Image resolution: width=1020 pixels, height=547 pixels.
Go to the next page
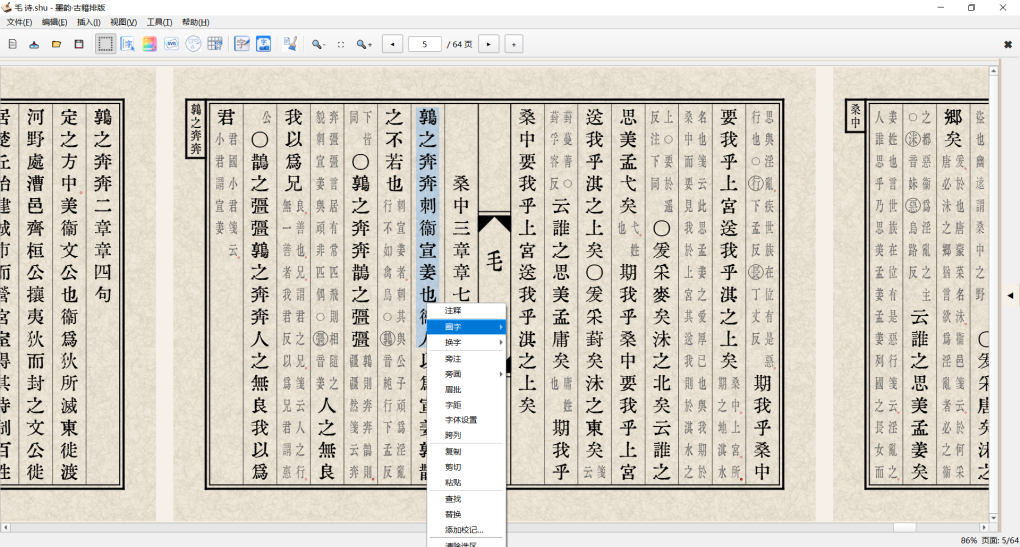point(489,44)
